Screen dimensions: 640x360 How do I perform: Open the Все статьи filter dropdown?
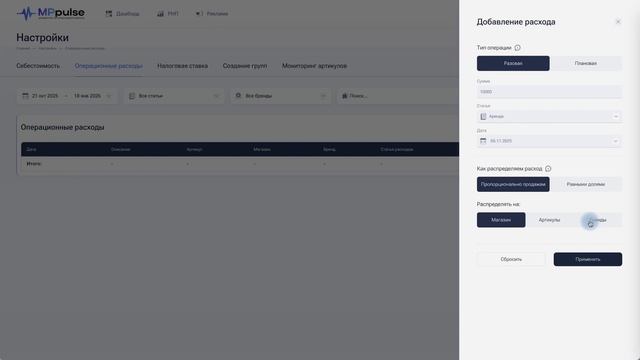pyautogui.click(x=216, y=96)
